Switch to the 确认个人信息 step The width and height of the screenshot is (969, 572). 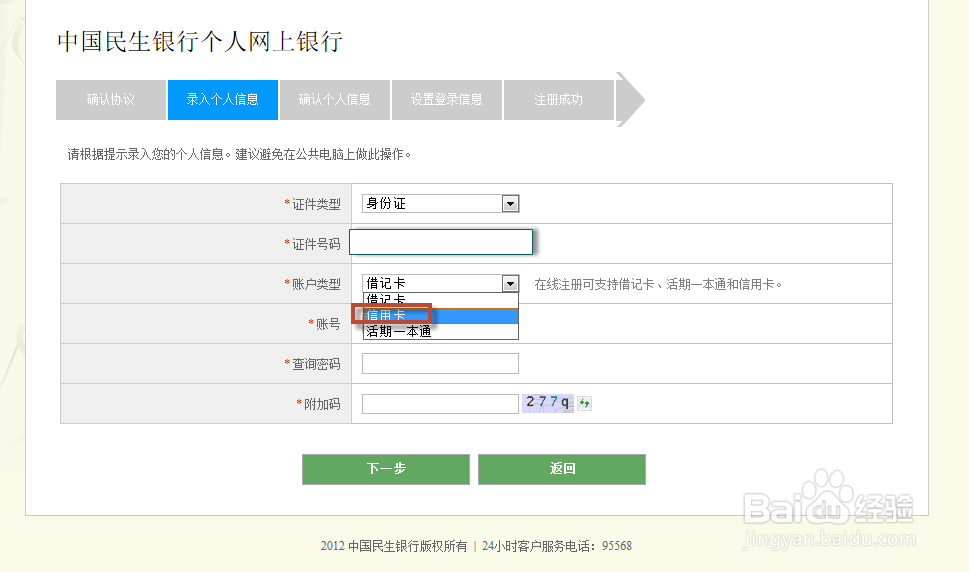334,99
